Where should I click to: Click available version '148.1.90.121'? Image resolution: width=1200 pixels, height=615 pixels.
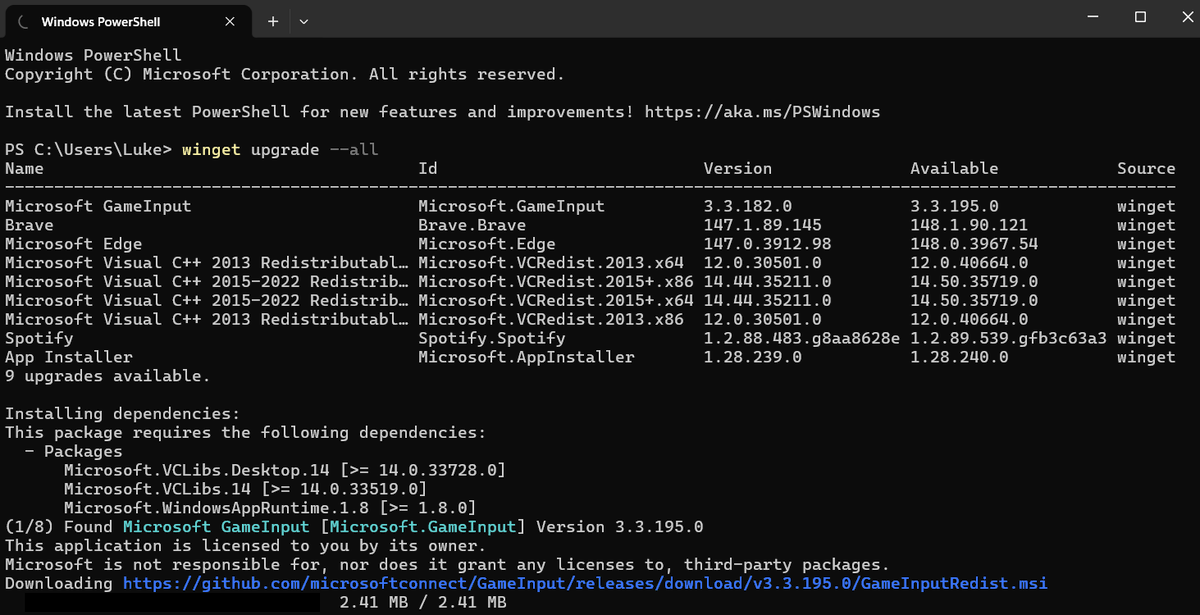pyautogui.click(x=969, y=226)
